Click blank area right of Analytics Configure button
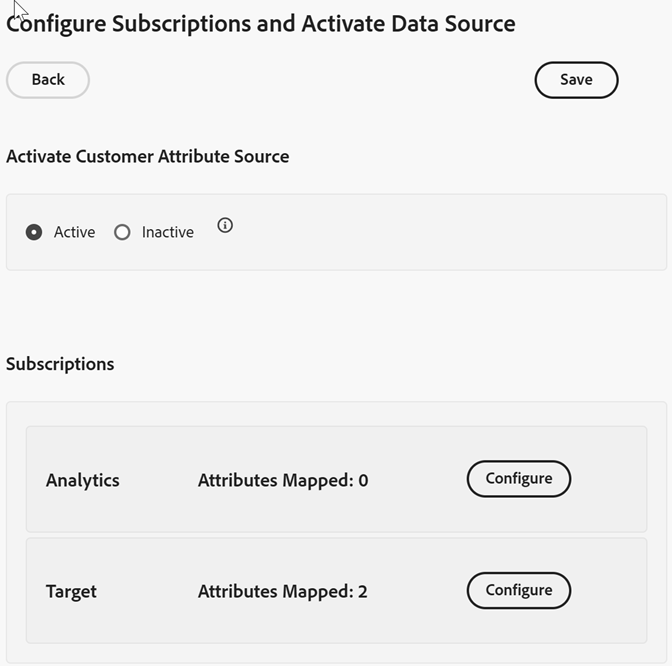 point(608,480)
